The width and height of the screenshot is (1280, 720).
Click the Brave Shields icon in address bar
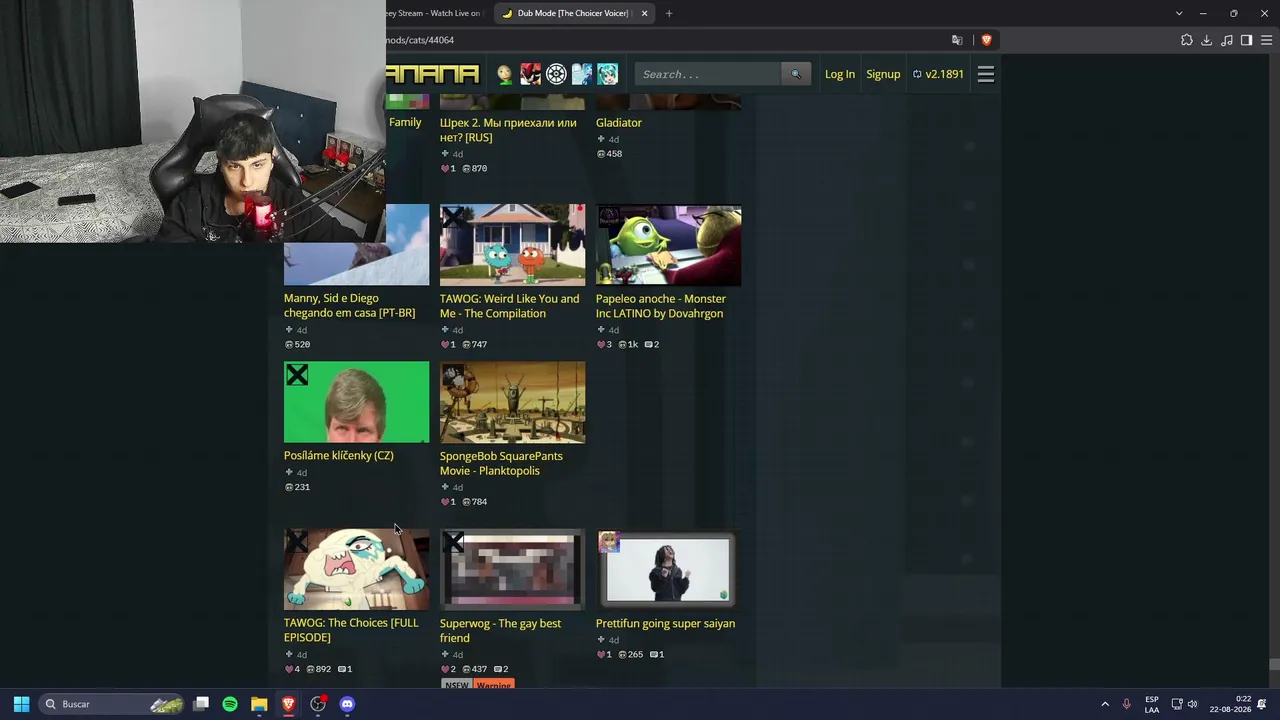click(986, 40)
